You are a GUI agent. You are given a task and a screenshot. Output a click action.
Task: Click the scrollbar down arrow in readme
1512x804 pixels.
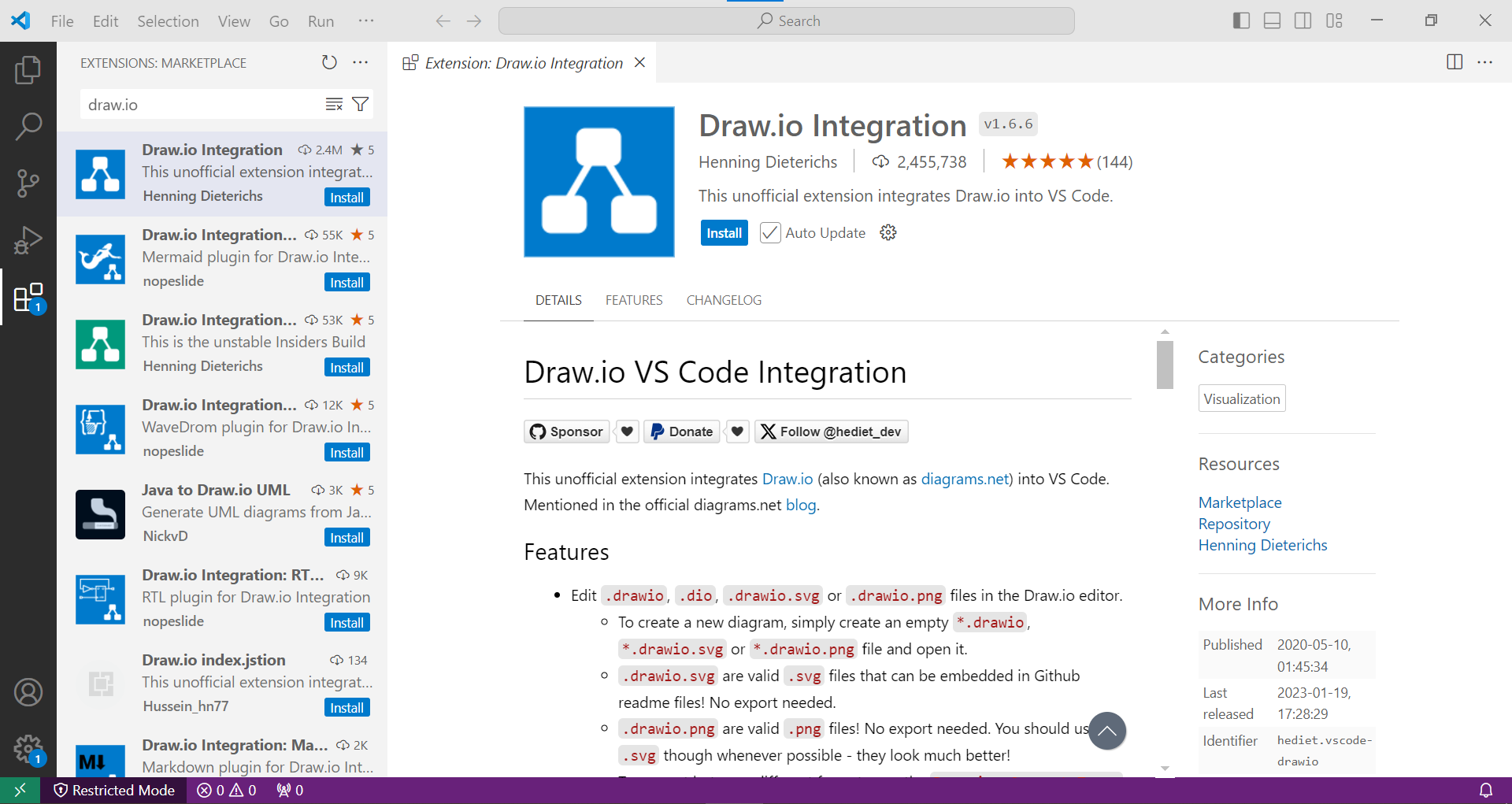(x=1165, y=769)
